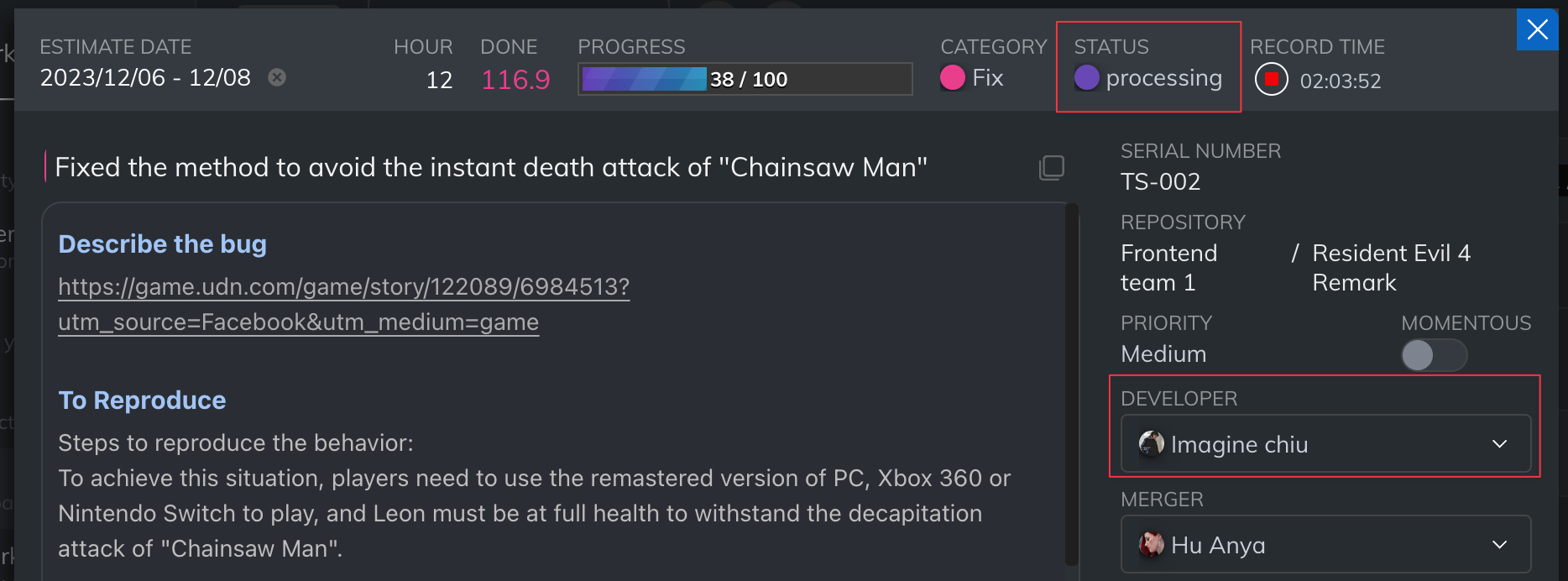
Task: Click the Medium priority value
Action: [1163, 354]
